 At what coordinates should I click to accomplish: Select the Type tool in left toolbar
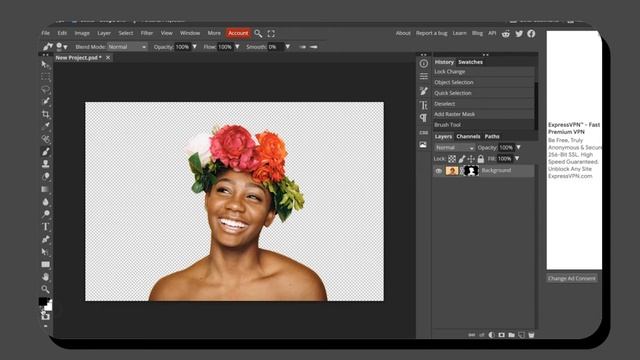pos(45,227)
